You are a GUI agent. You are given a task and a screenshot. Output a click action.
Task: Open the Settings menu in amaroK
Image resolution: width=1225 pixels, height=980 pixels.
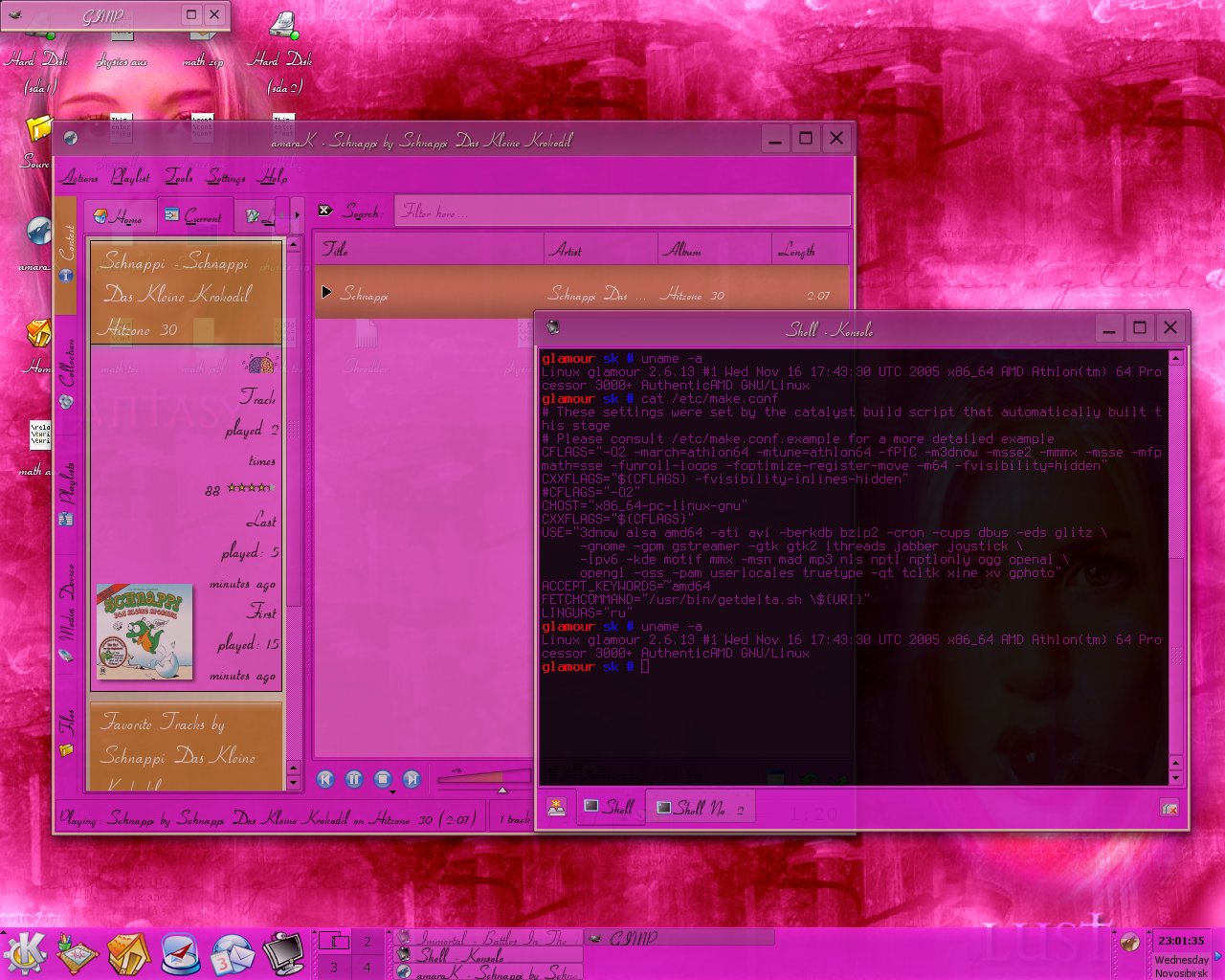pos(227,177)
